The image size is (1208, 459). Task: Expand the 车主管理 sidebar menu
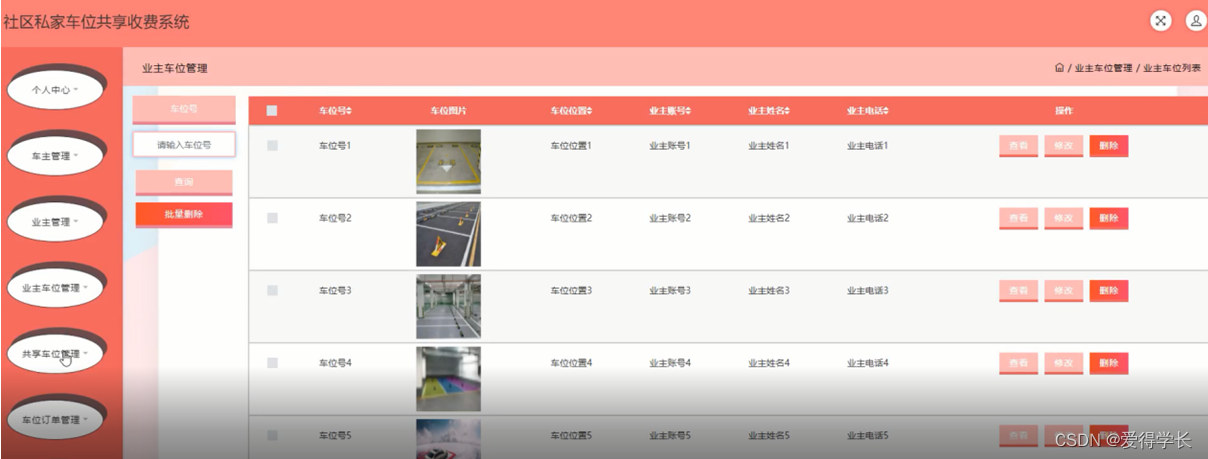pyautogui.click(x=55, y=157)
